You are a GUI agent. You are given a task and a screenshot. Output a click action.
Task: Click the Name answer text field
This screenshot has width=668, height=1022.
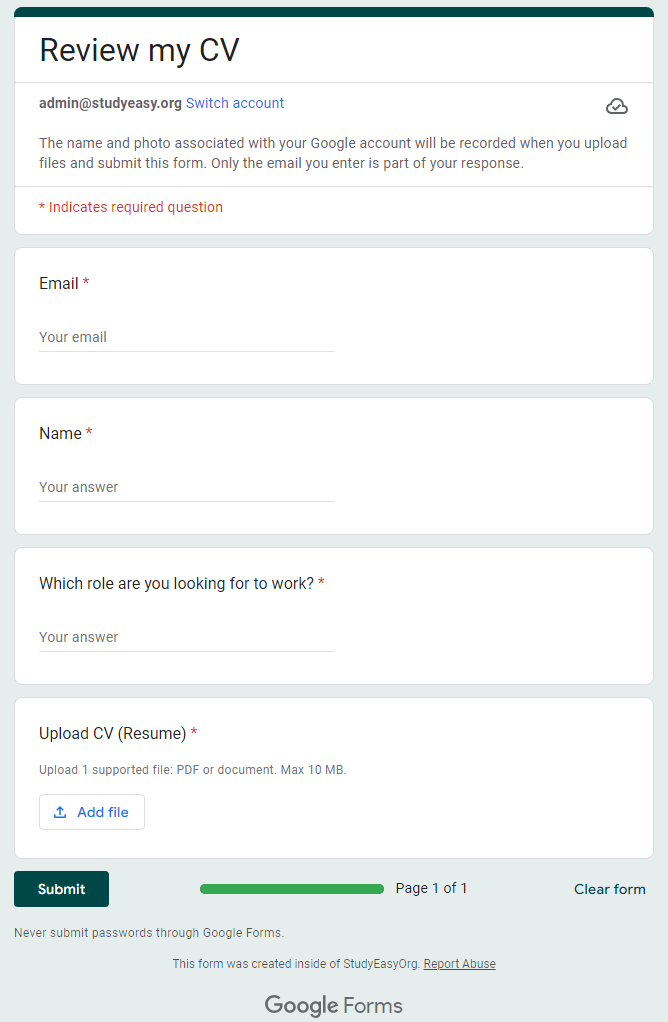[x=186, y=488]
